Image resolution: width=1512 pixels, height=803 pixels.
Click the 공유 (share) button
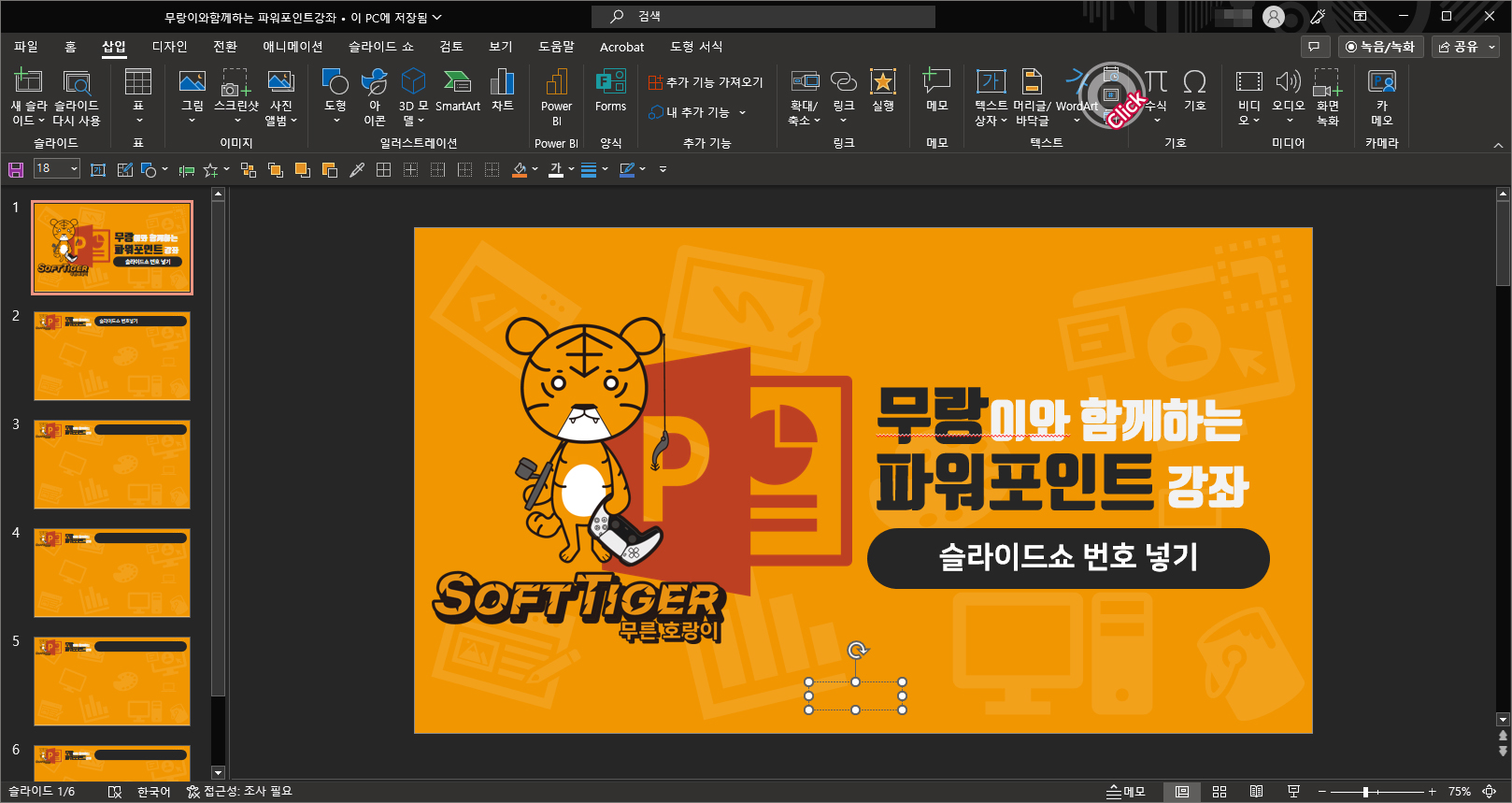1458,46
